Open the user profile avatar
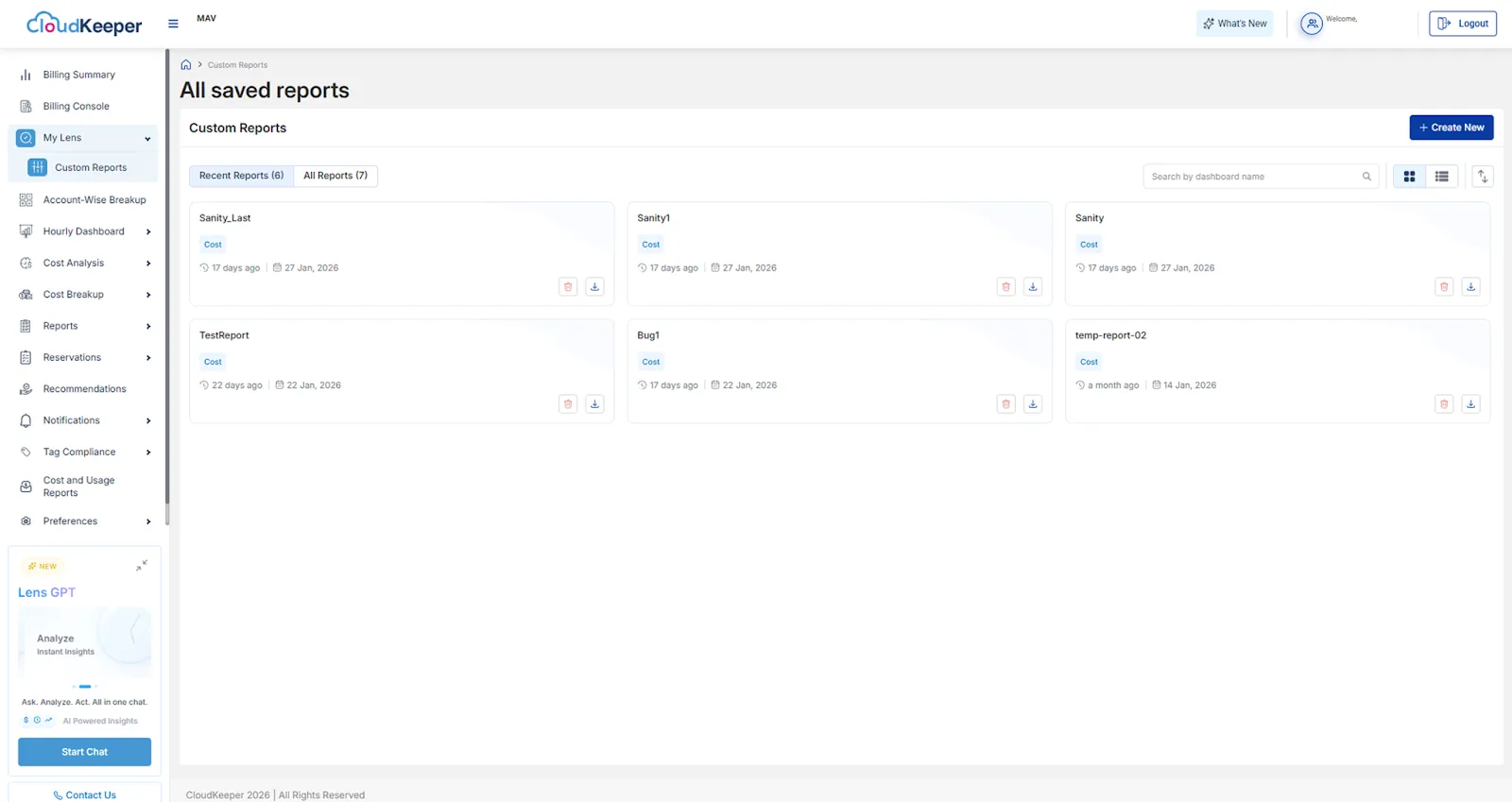Image resolution: width=1512 pixels, height=802 pixels. (x=1312, y=24)
